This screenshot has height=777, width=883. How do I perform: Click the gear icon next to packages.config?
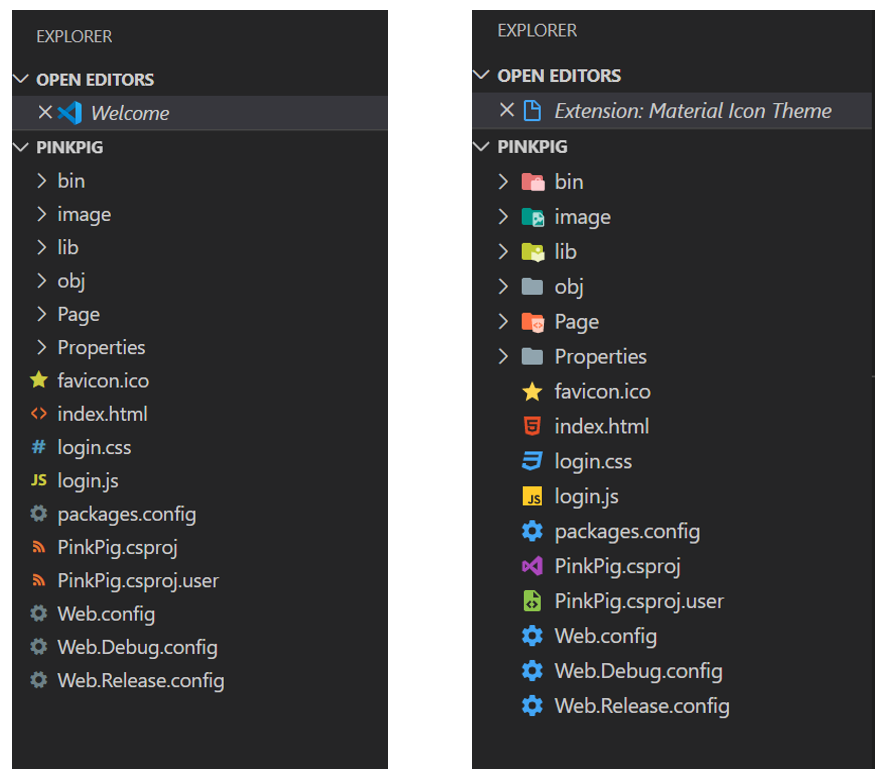click(x=533, y=531)
